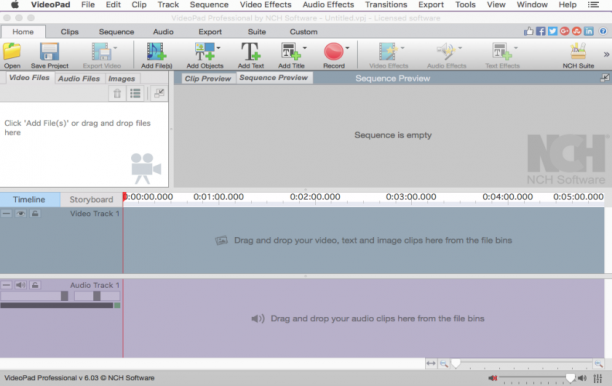Screen dimensions: 612x386
Task: Click the red playhead marker on timeline
Action: (125, 196)
